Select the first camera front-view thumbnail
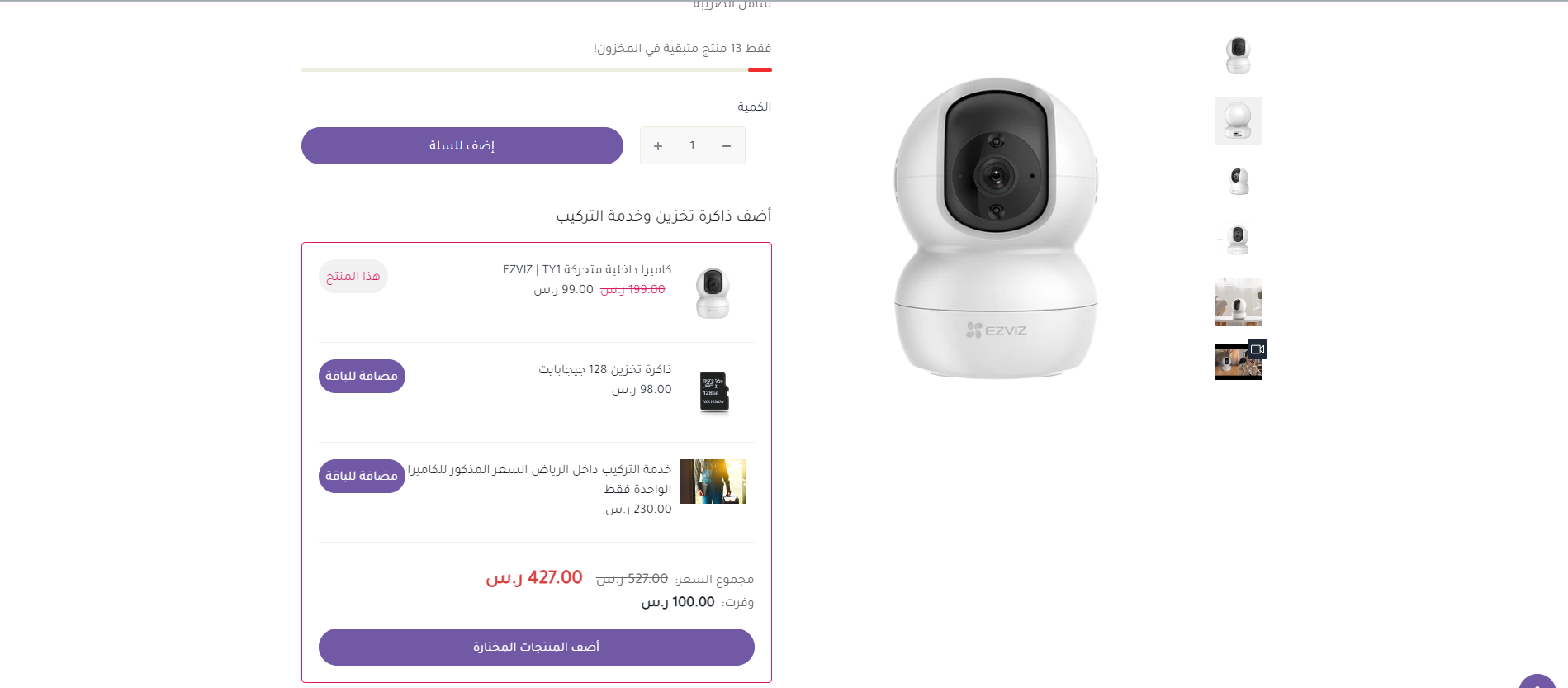This screenshot has height=688, width=1568. click(x=1239, y=55)
